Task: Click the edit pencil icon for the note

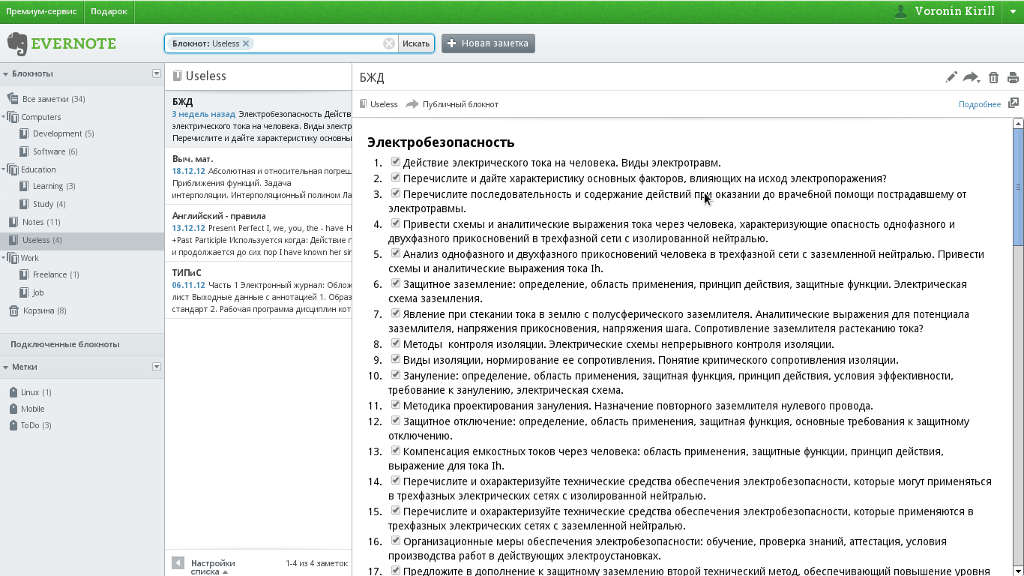Action: [x=951, y=77]
